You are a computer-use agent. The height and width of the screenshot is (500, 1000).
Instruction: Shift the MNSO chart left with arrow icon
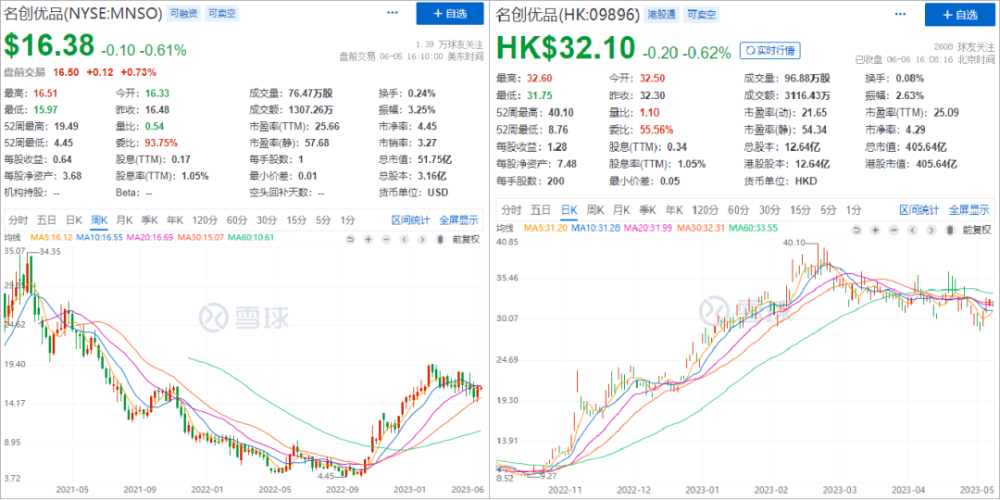404,239
